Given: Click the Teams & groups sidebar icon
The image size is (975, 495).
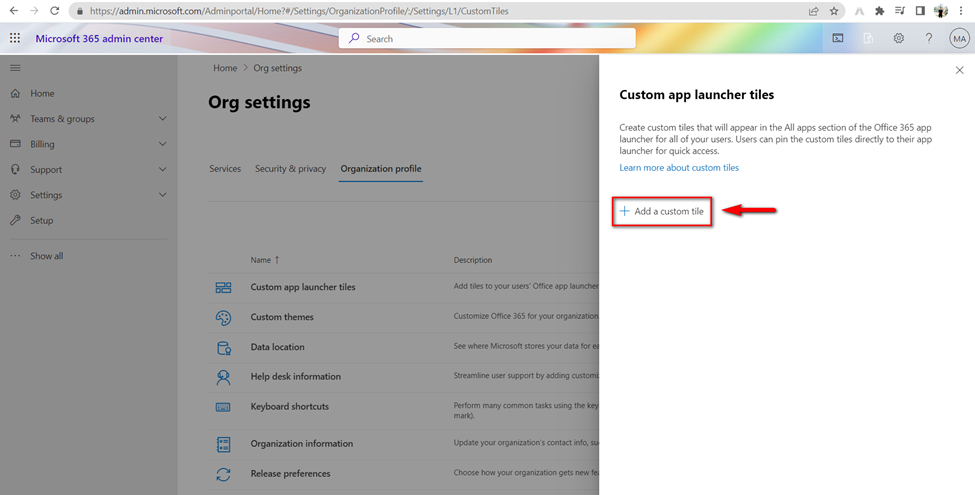Looking at the screenshot, I should point(16,118).
